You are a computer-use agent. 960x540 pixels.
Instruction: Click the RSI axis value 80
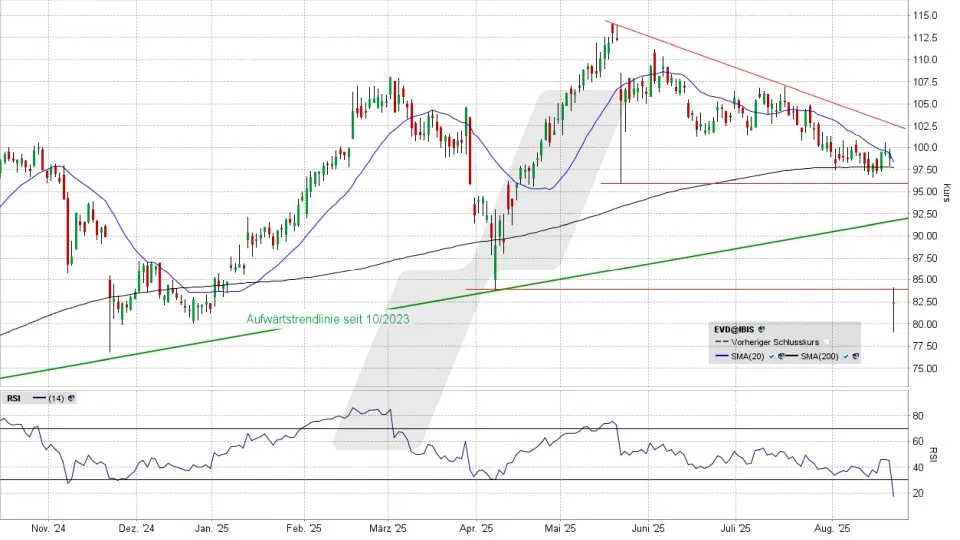(918, 416)
